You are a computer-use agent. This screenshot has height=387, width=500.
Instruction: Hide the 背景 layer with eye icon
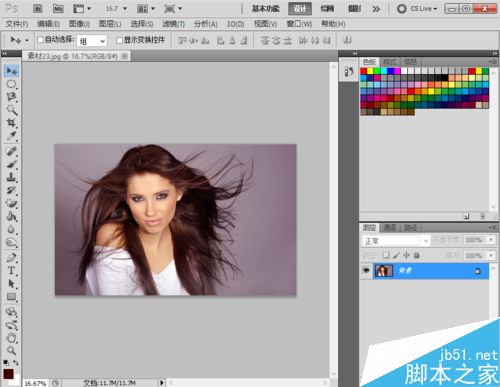[x=366, y=271]
